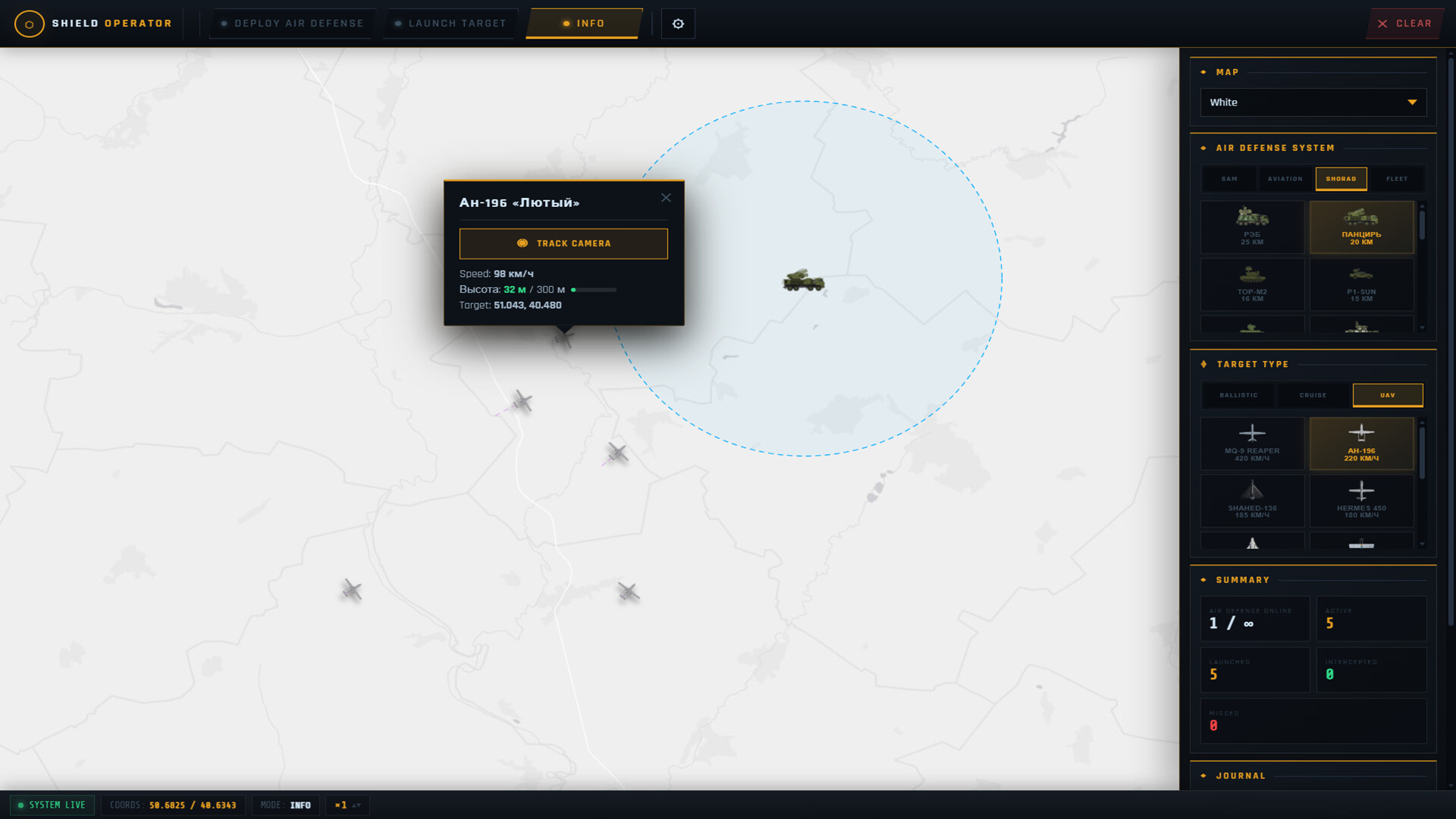Click the ×1 simulation speed stepper
1456x819 pixels.
(347, 805)
